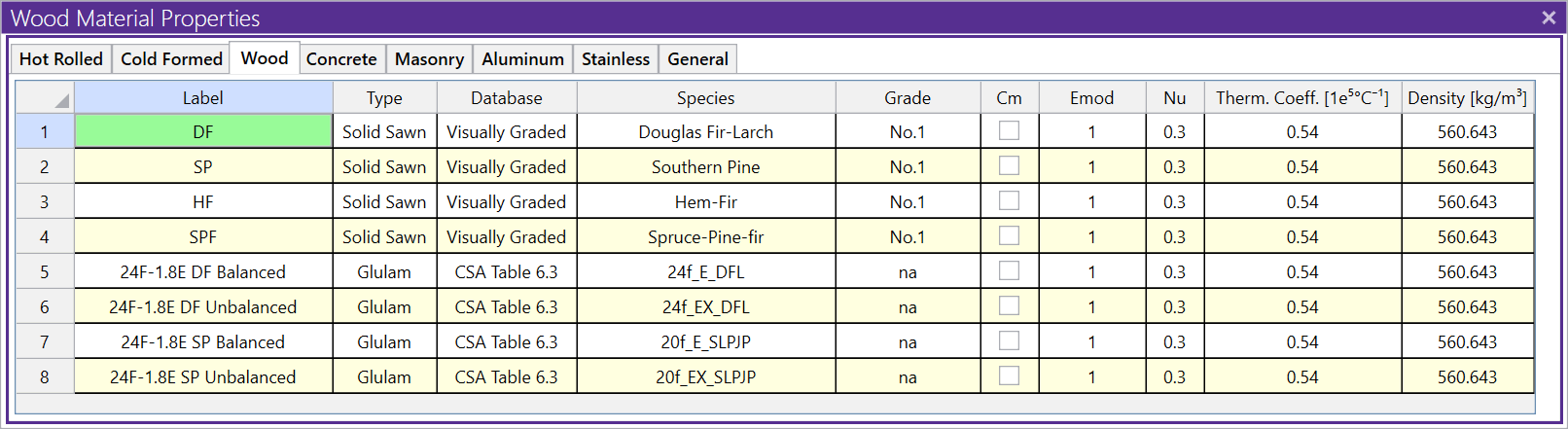Image resolution: width=1568 pixels, height=429 pixels.
Task: Go to the Aluminum tab
Action: click(522, 59)
